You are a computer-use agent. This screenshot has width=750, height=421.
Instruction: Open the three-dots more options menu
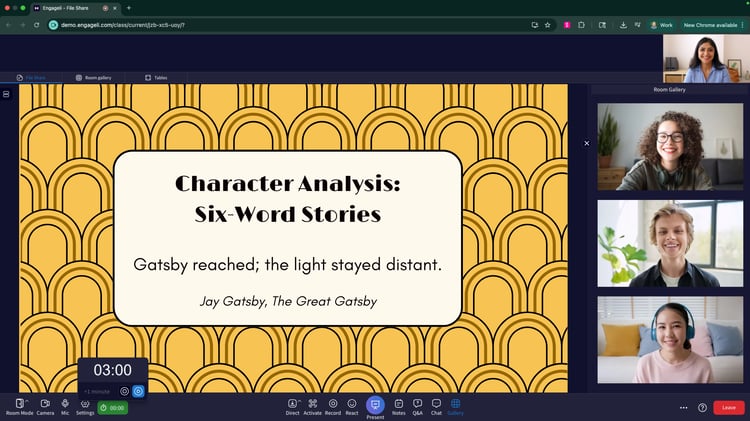[684, 408]
